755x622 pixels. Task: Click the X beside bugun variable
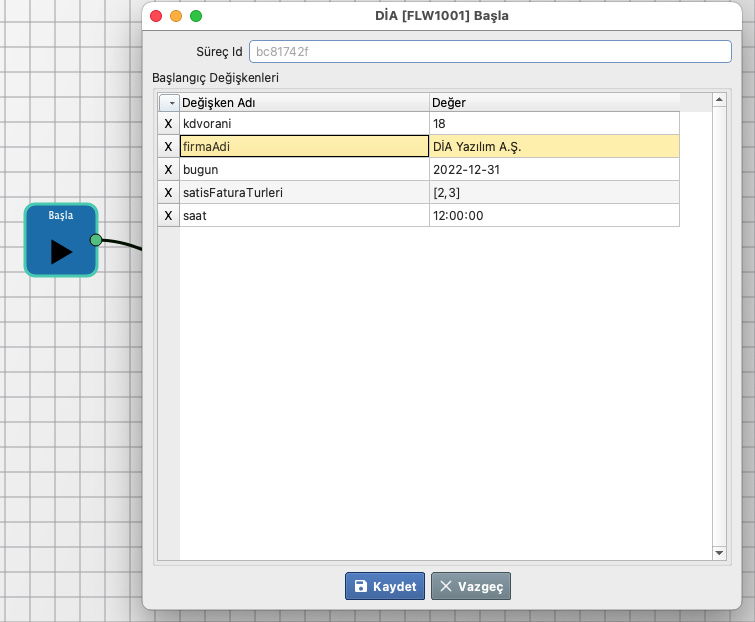pyautogui.click(x=168, y=169)
